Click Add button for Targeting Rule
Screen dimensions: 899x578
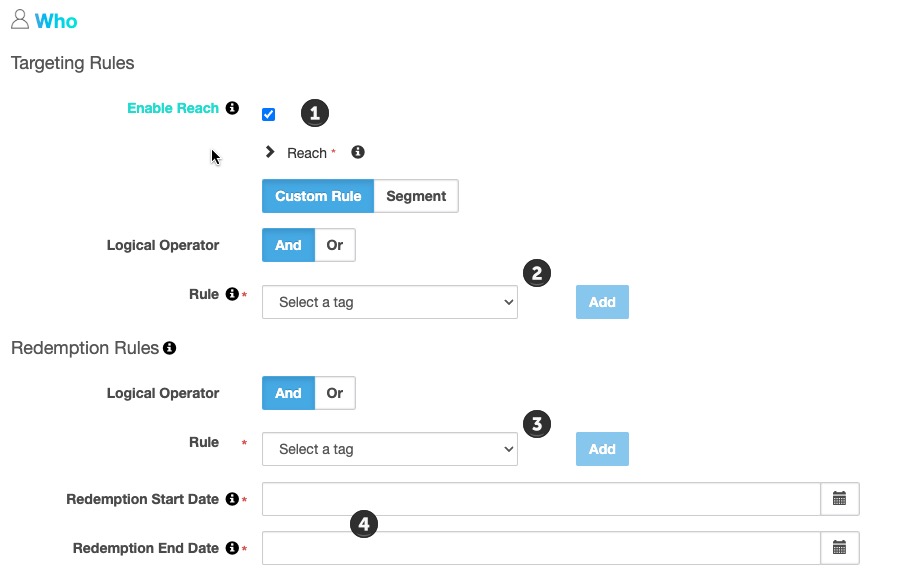click(x=602, y=302)
